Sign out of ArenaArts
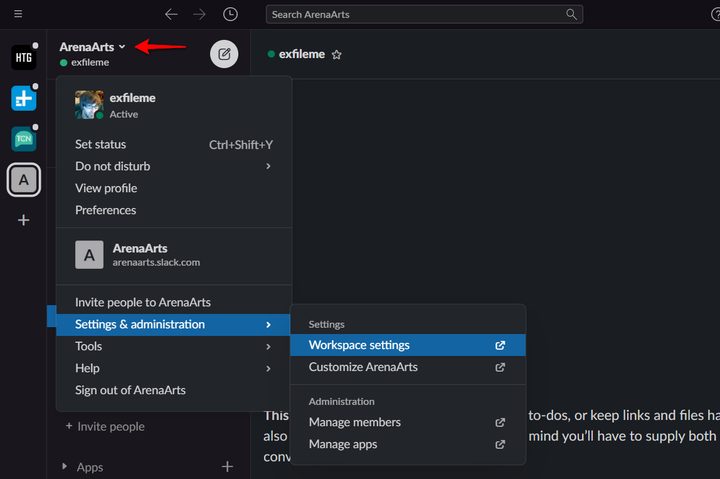 (174, 390)
